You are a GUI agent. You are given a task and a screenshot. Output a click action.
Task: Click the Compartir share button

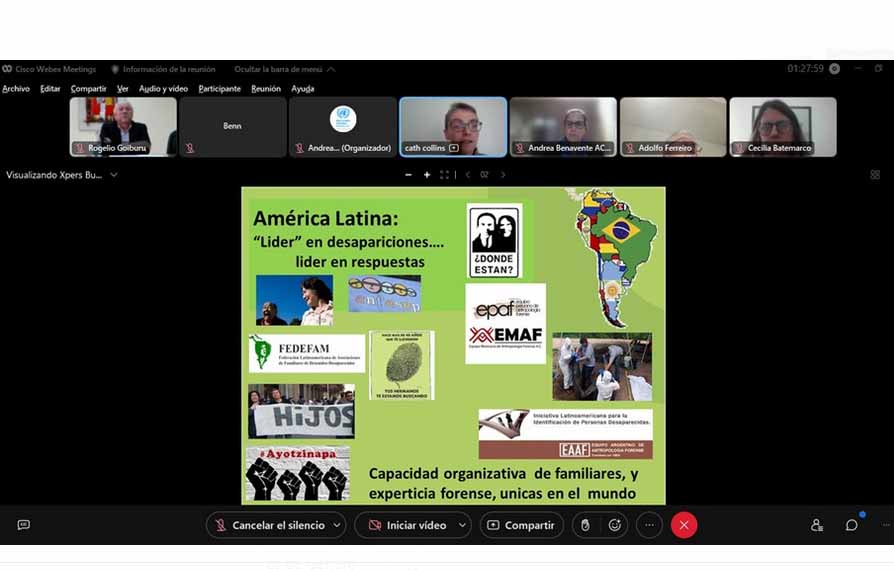click(x=521, y=525)
